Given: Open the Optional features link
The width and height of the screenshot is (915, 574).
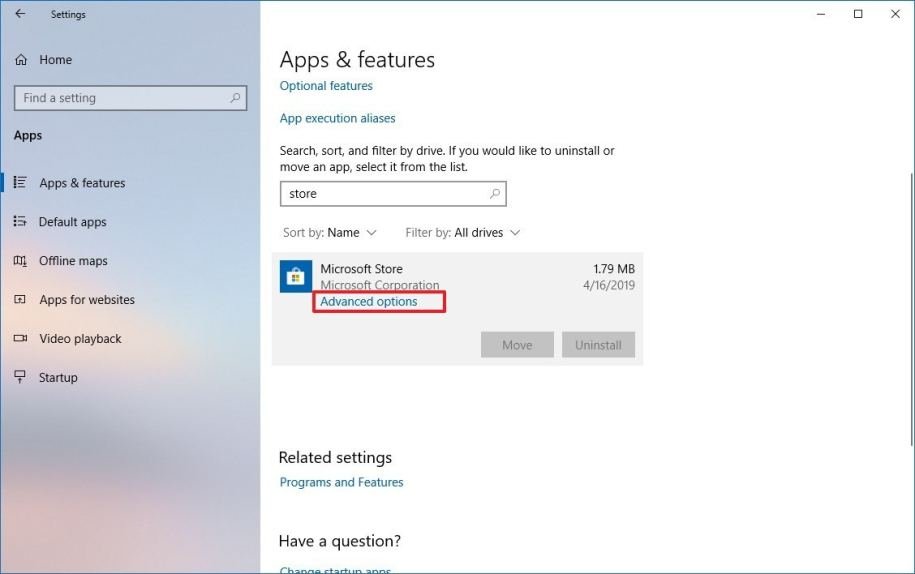Looking at the screenshot, I should click(x=326, y=86).
